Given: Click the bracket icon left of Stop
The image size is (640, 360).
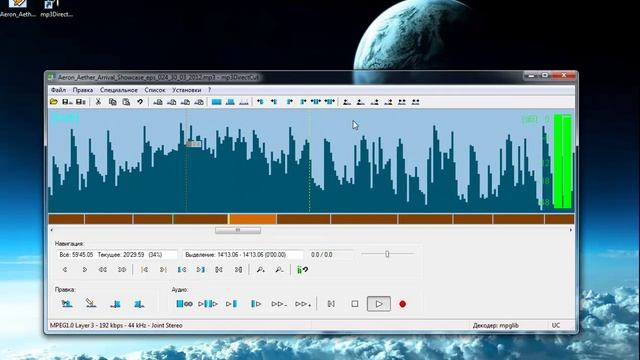Looking at the screenshot, I should point(331,304).
